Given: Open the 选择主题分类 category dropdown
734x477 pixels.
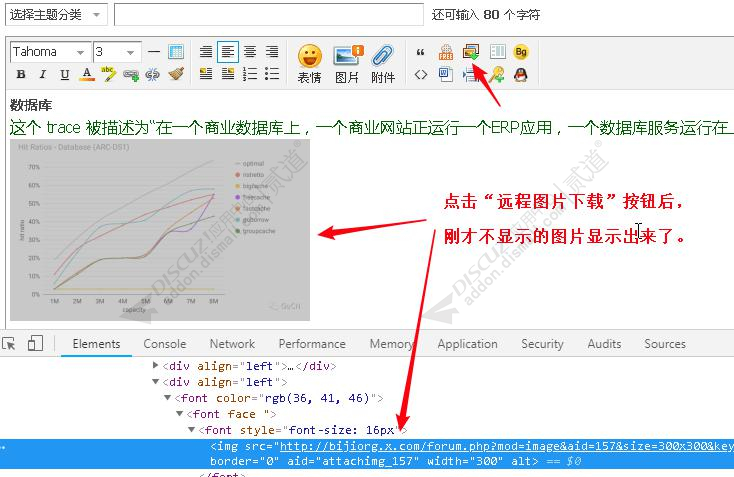Looking at the screenshot, I should [56, 15].
